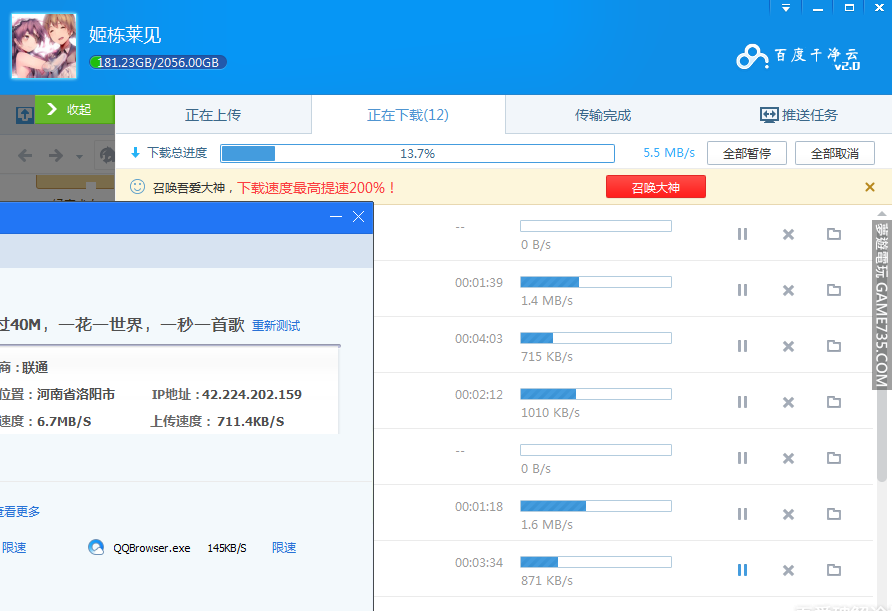
Task: Expand the navigation history dropdown arrow
Action: (80, 156)
